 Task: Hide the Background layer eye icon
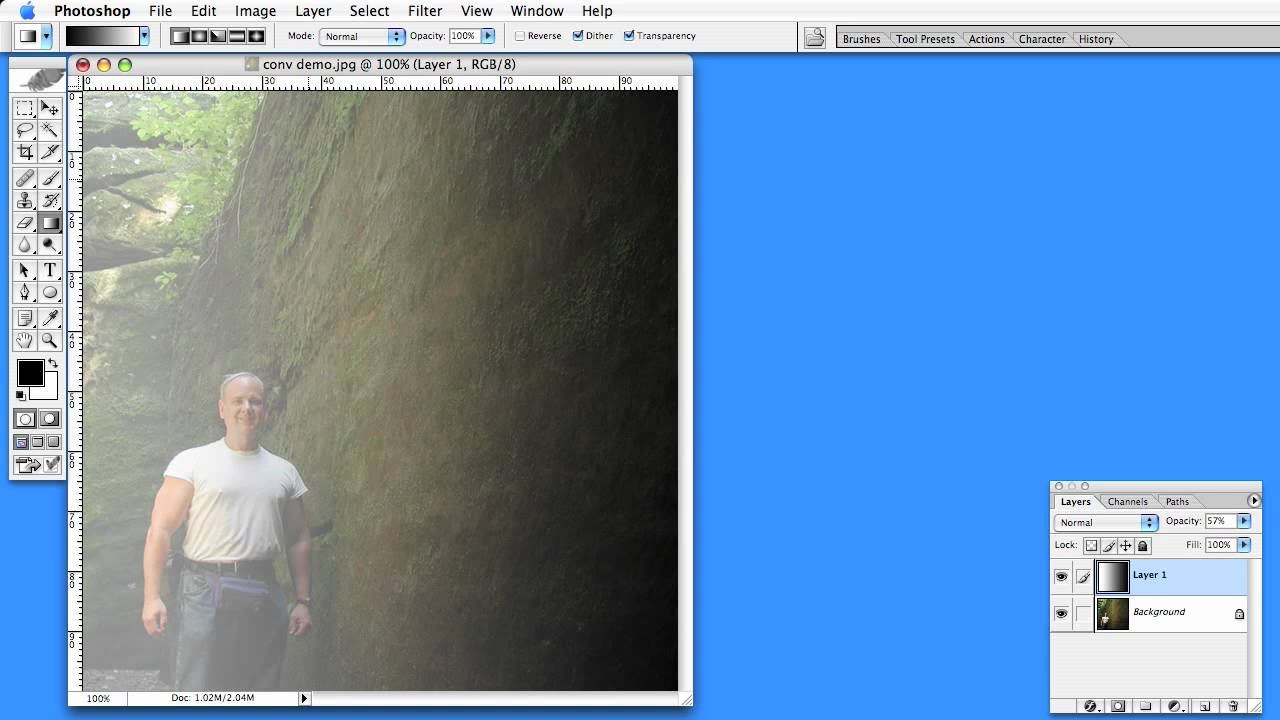coord(1061,613)
